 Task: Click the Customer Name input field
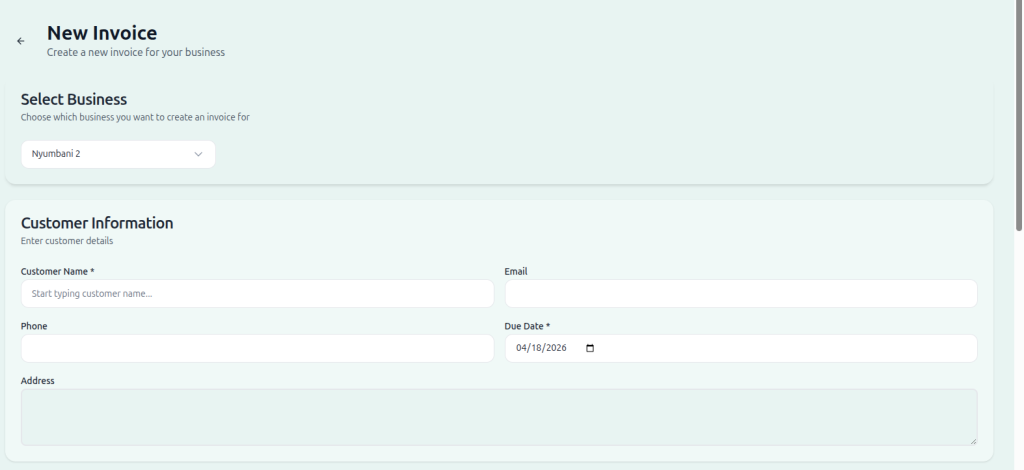click(x=257, y=294)
